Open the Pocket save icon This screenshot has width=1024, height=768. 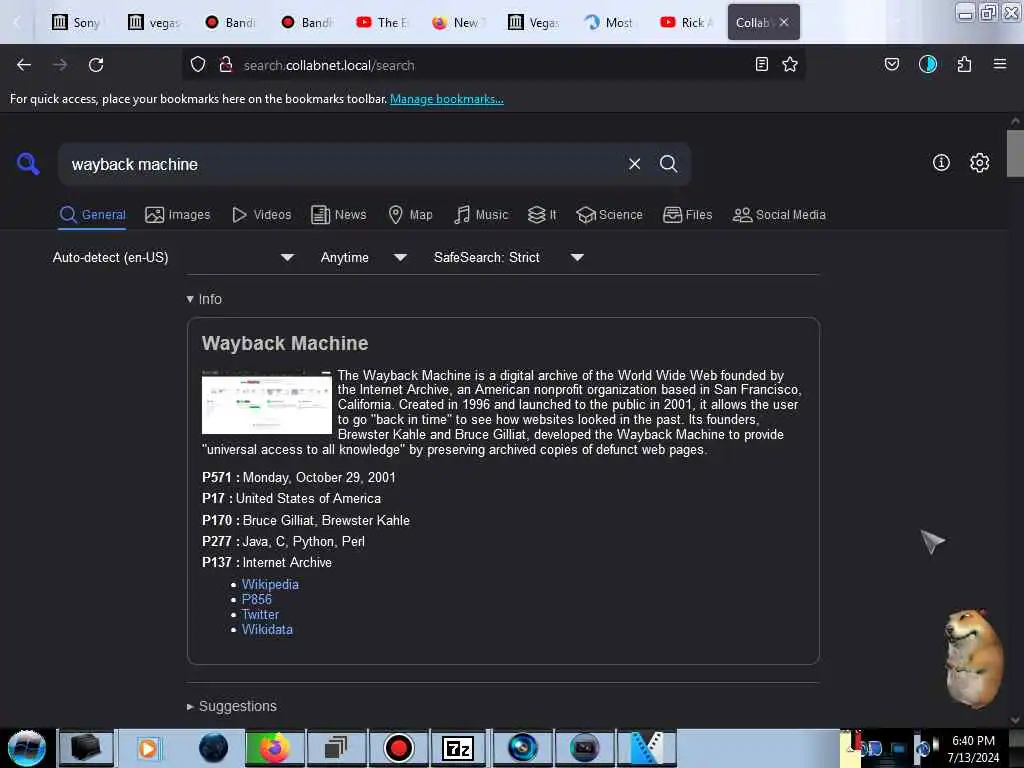[891, 64]
